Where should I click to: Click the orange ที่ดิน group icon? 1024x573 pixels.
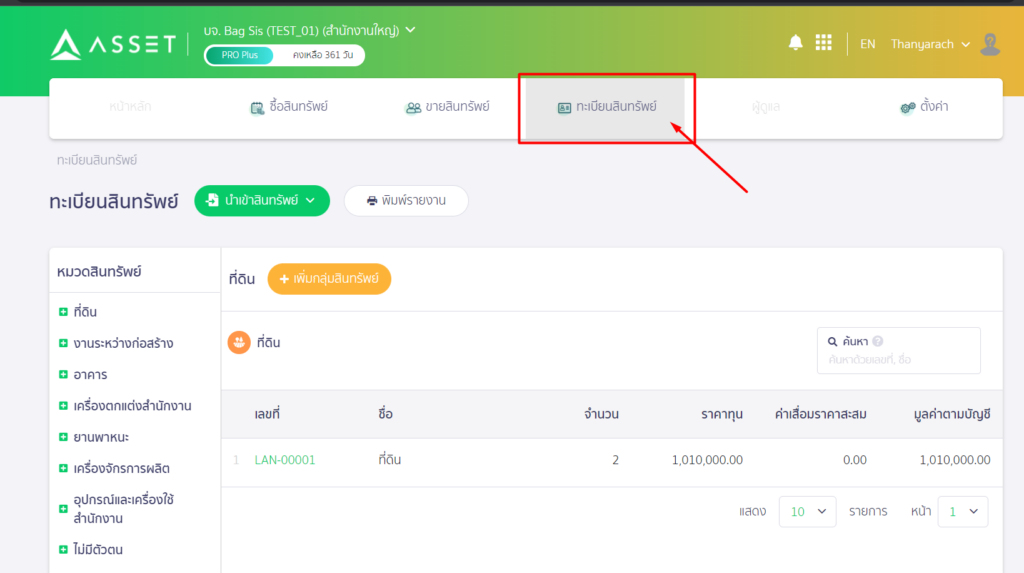(239, 342)
